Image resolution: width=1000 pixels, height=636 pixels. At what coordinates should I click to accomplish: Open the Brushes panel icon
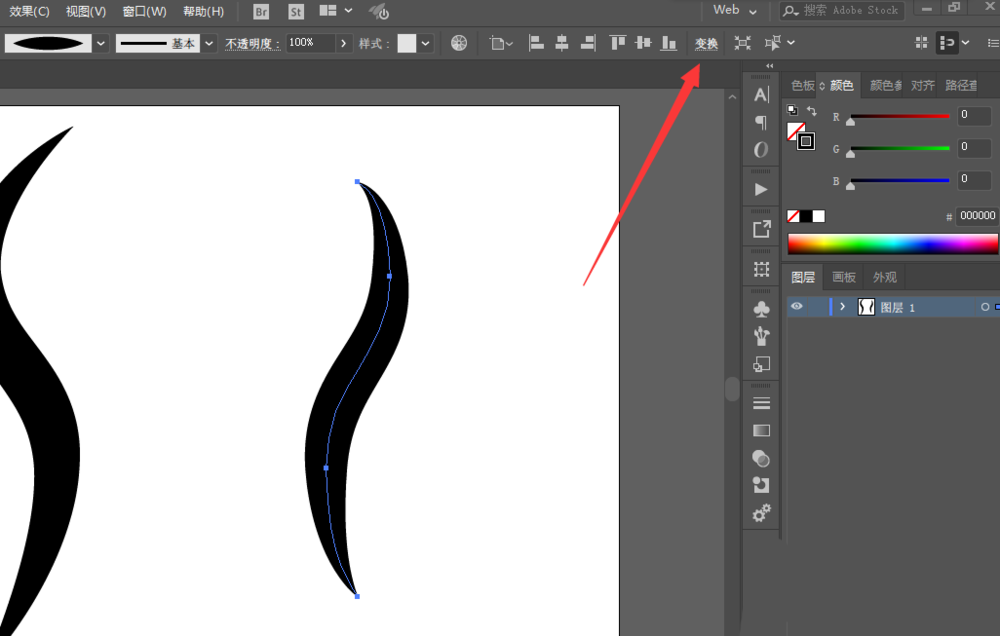(761, 337)
